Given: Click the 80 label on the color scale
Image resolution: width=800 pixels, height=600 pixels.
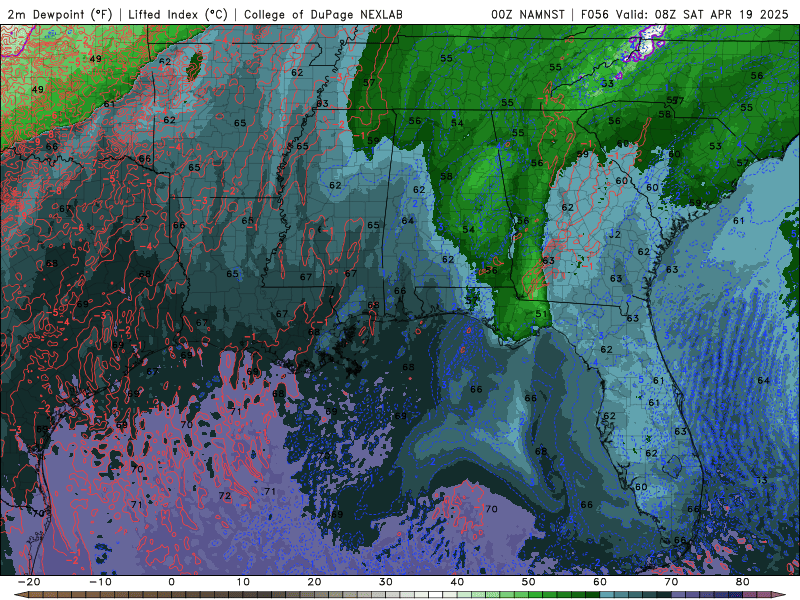Looking at the screenshot, I should coord(743,582).
